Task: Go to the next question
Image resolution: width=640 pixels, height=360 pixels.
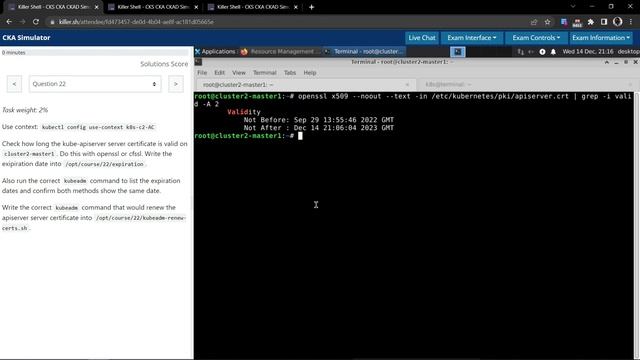Action: (176, 84)
